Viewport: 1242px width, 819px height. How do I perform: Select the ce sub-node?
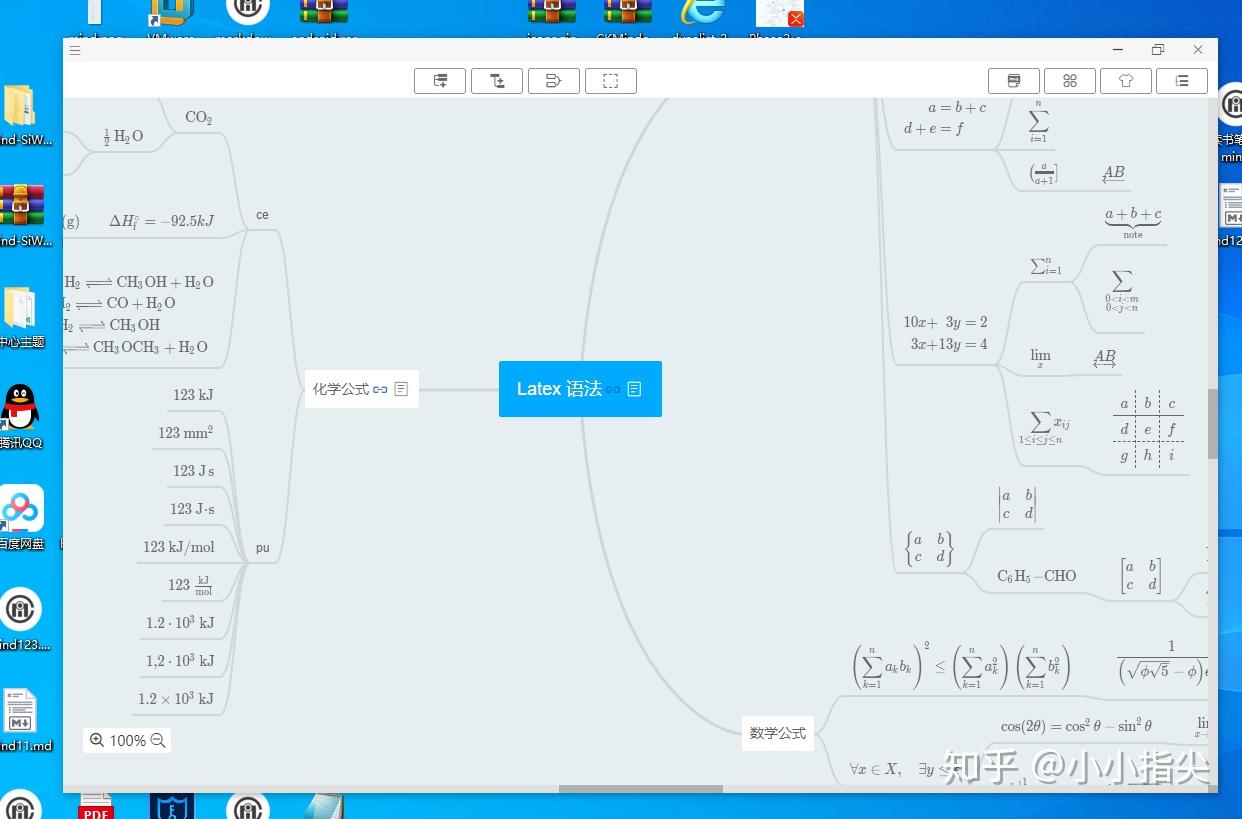point(262,215)
